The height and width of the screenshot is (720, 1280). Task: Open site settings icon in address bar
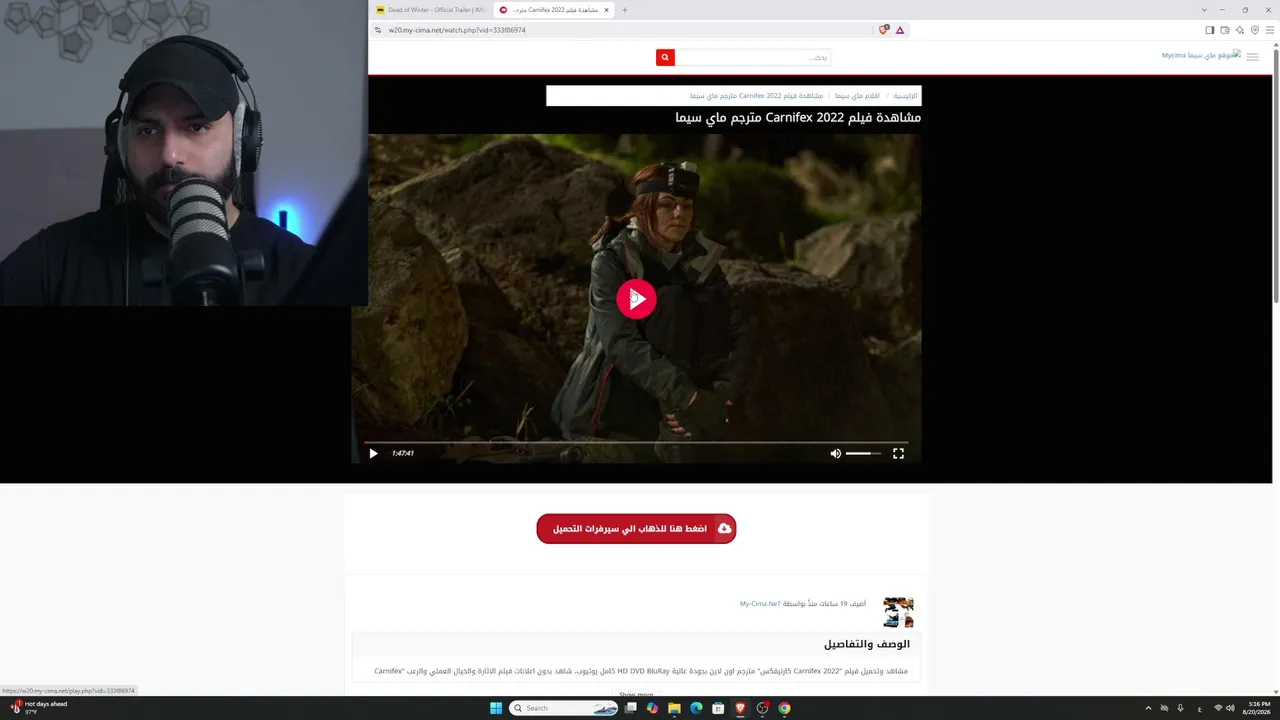pos(378,30)
